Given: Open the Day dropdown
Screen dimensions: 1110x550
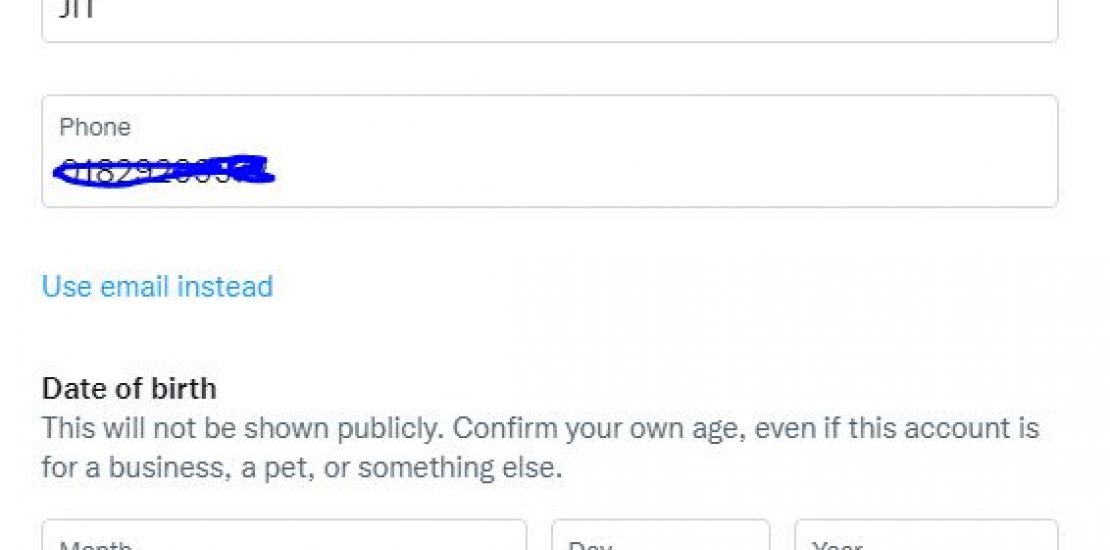Looking at the screenshot, I should click(660, 537).
